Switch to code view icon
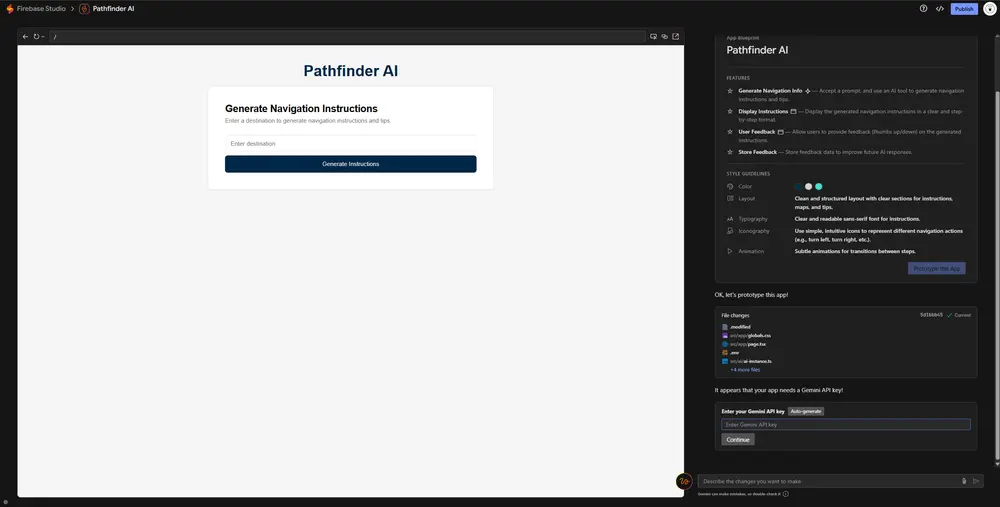 [939, 9]
